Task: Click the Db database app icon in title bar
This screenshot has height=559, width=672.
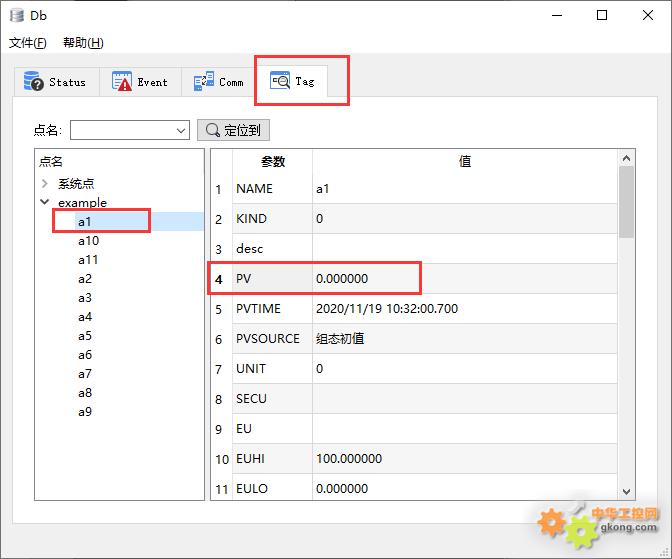Action: [17, 15]
